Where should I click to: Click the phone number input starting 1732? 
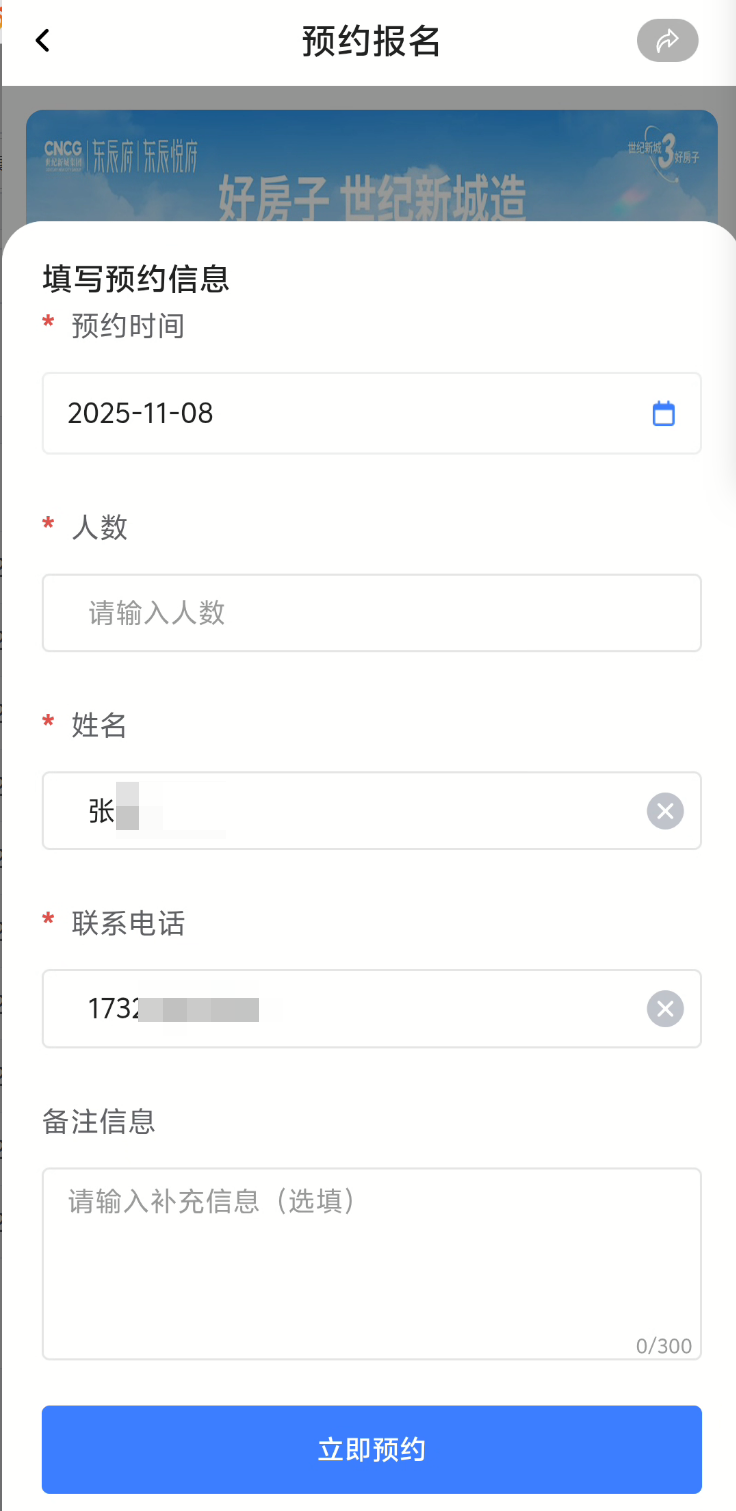[x=340, y=1008]
